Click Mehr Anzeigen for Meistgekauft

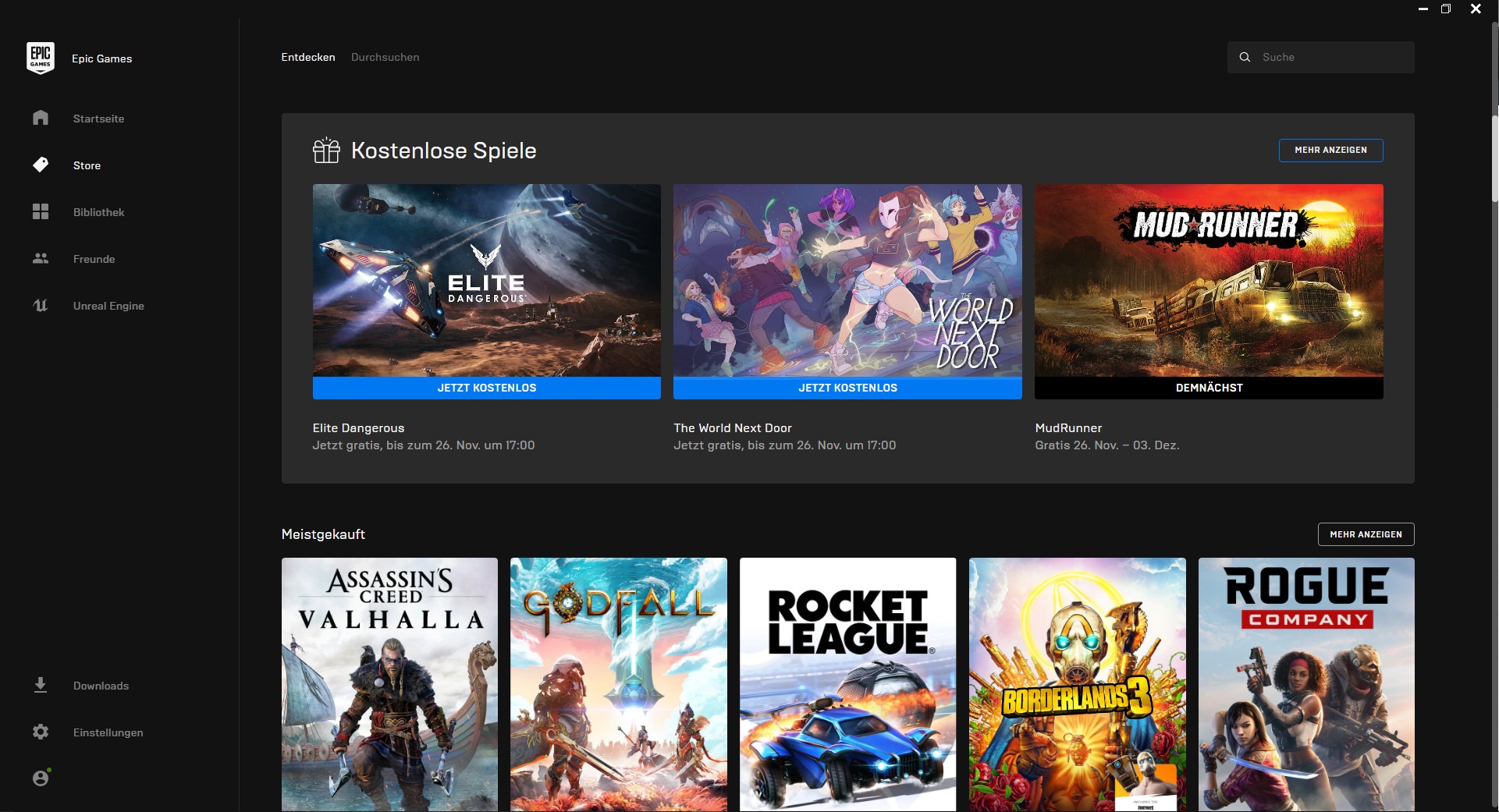[1366, 534]
